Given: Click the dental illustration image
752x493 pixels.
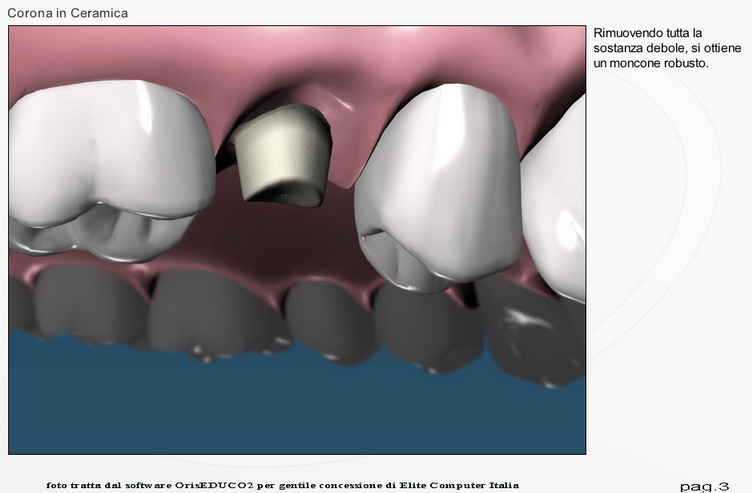Looking at the screenshot, I should [x=297, y=240].
